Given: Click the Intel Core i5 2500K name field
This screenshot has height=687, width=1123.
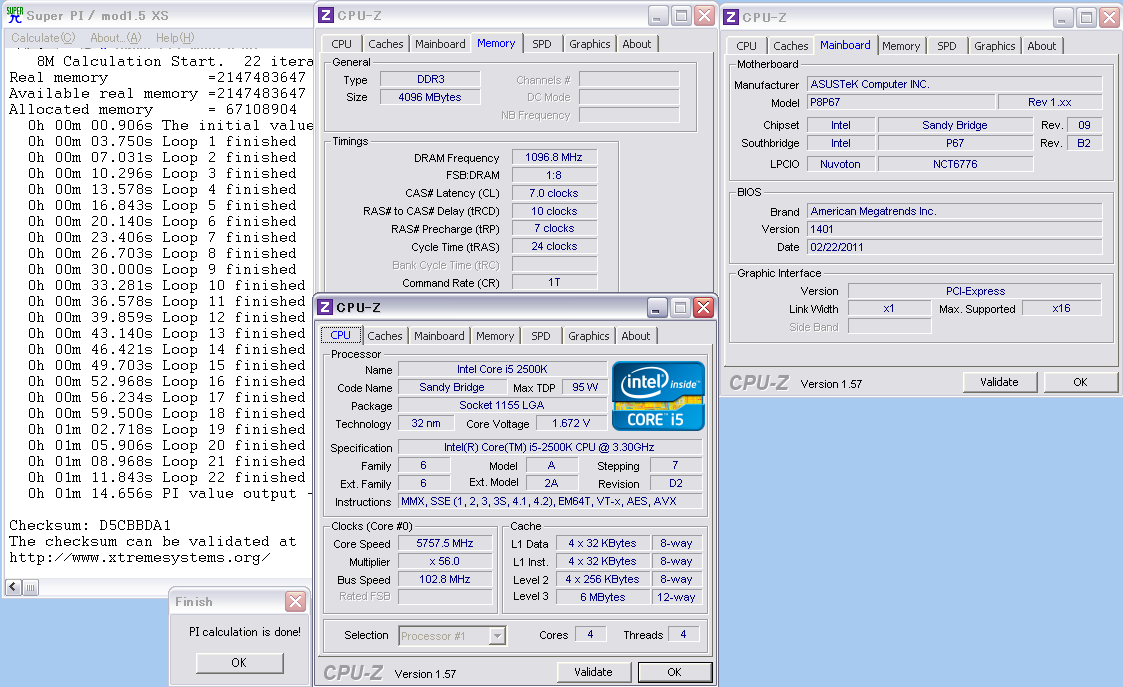Looking at the screenshot, I should [x=502, y=370].
